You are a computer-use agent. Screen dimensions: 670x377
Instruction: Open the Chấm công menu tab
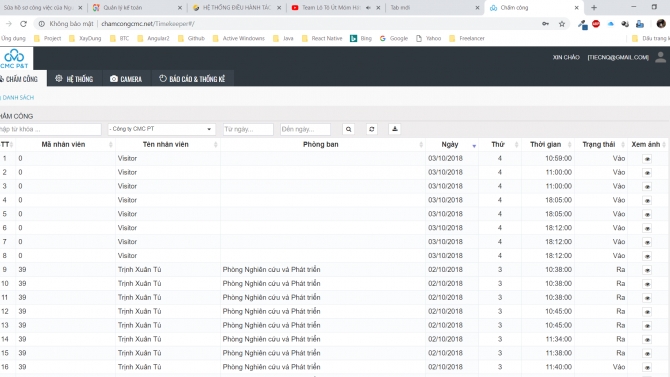[22, 79]
